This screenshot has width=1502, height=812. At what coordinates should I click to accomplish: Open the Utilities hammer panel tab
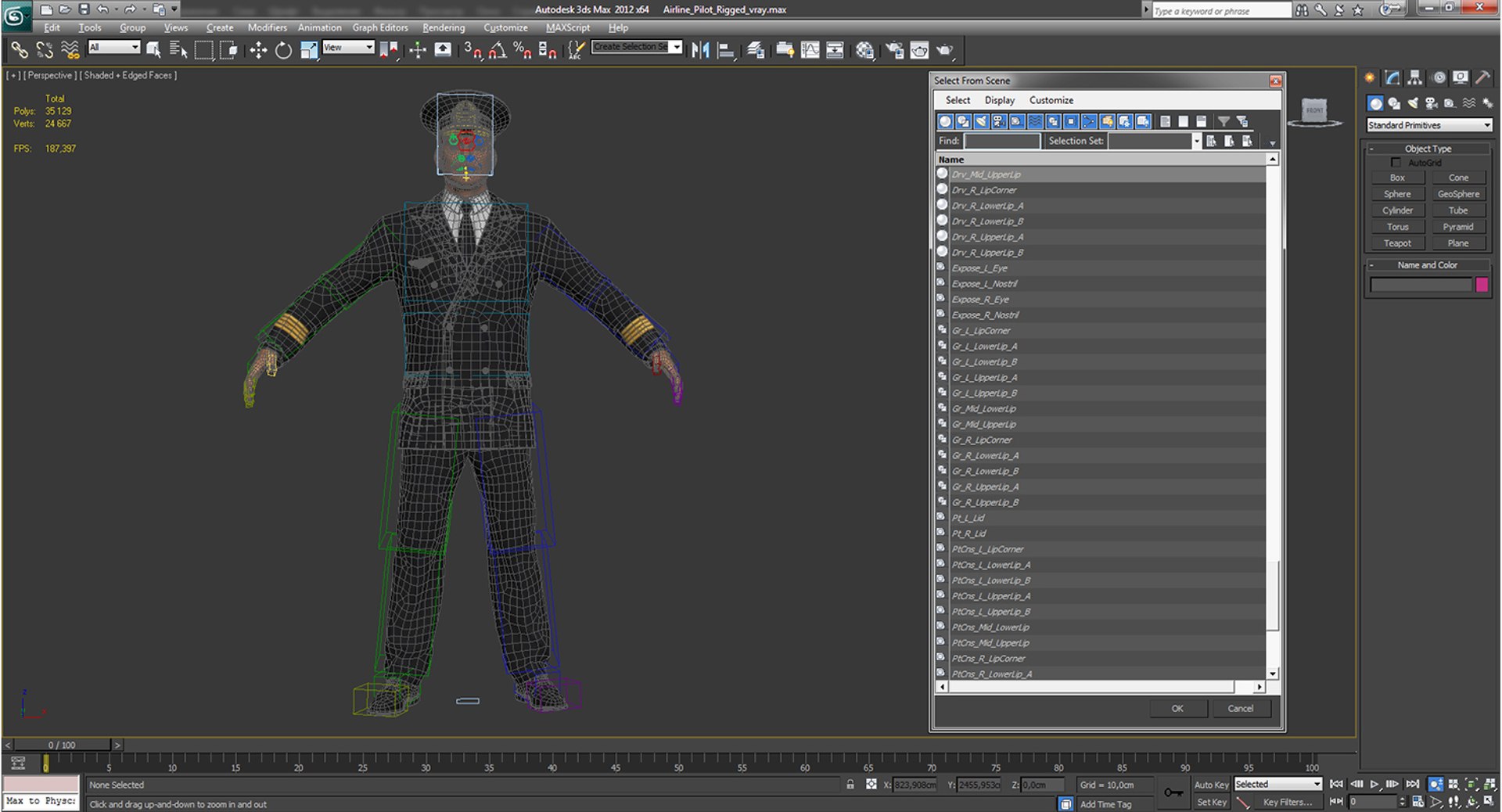pos(1482,77)
